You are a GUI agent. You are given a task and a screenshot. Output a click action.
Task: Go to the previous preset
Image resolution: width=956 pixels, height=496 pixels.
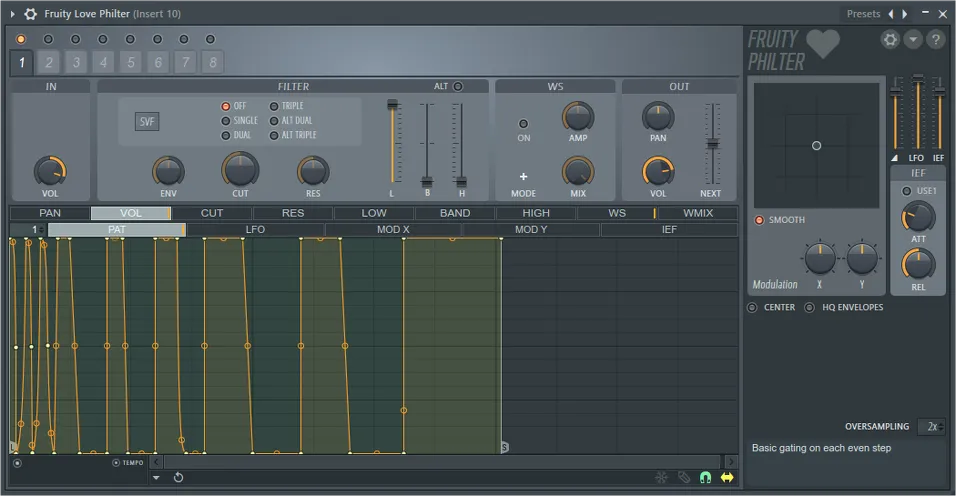coord(891,13)
